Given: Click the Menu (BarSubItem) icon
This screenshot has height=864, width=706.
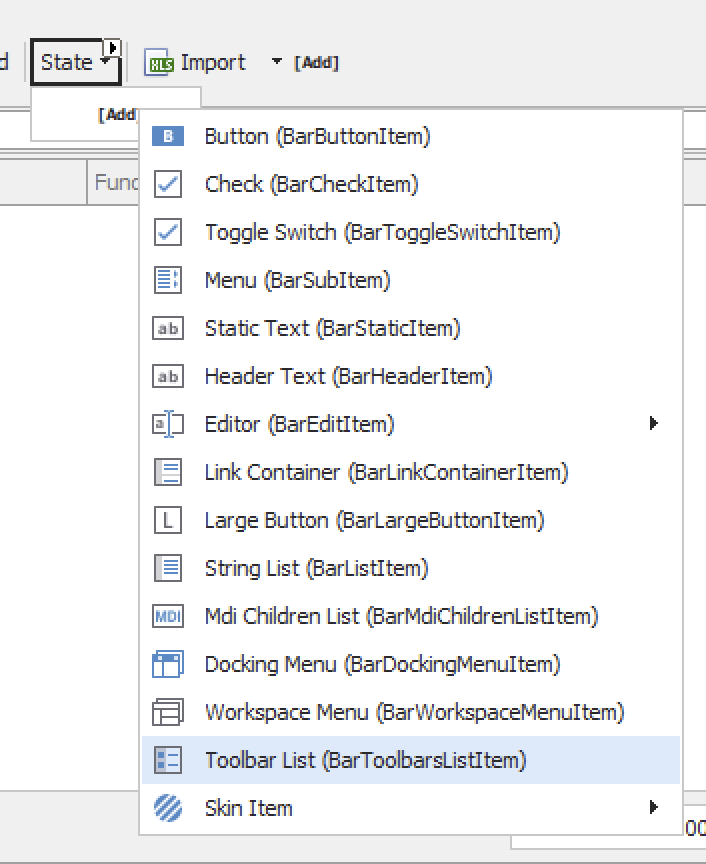Looking at the screenshot, I should [x=168, y=280].
